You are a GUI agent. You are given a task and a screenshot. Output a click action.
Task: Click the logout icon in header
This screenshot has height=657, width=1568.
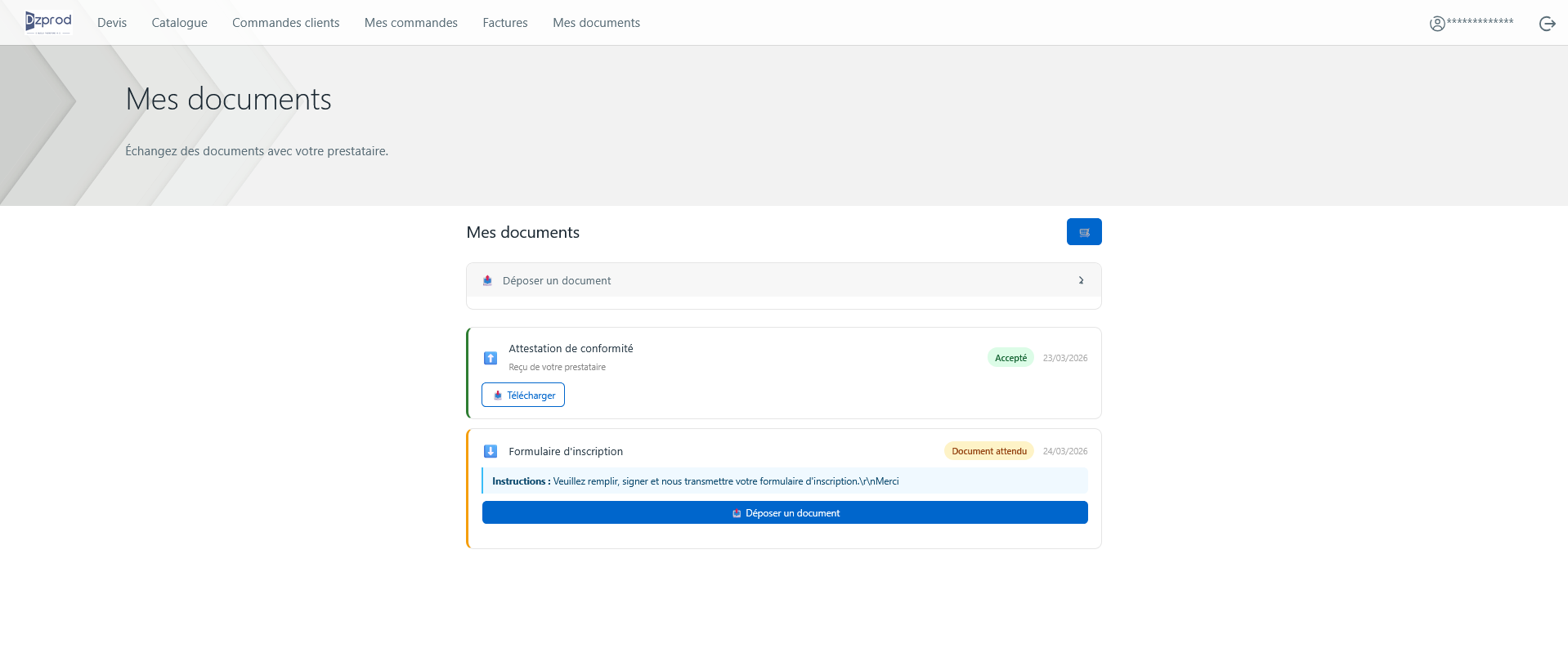[x=1547, y=24]
